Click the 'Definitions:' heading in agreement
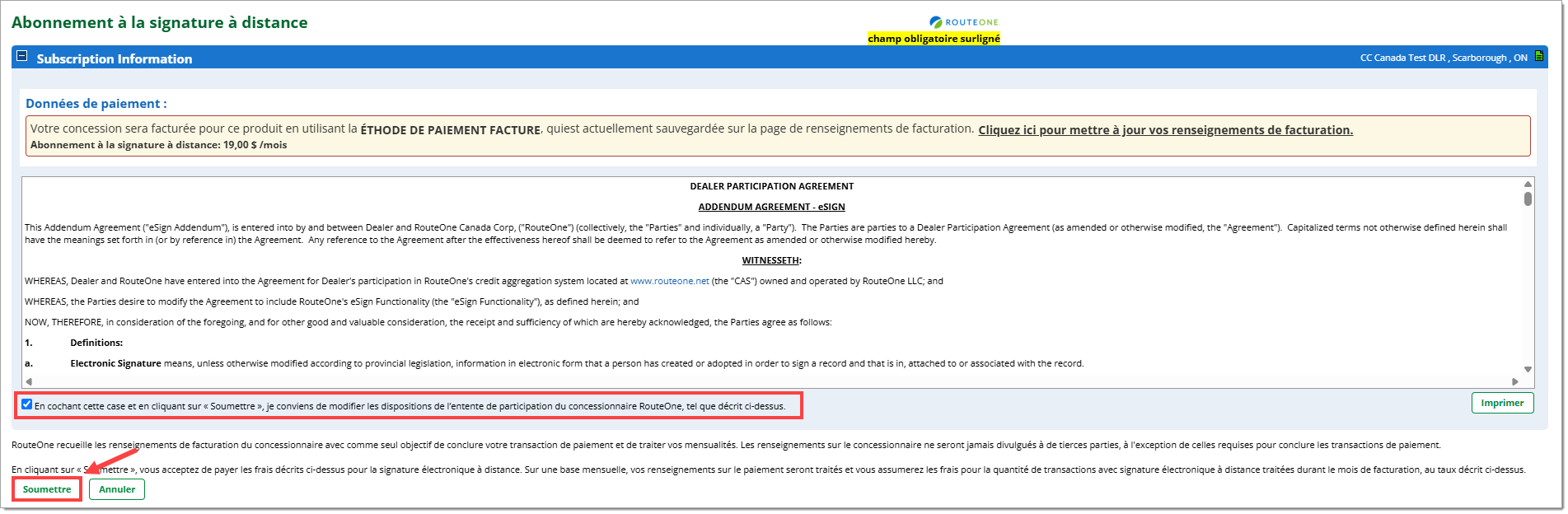 (96, 343)
